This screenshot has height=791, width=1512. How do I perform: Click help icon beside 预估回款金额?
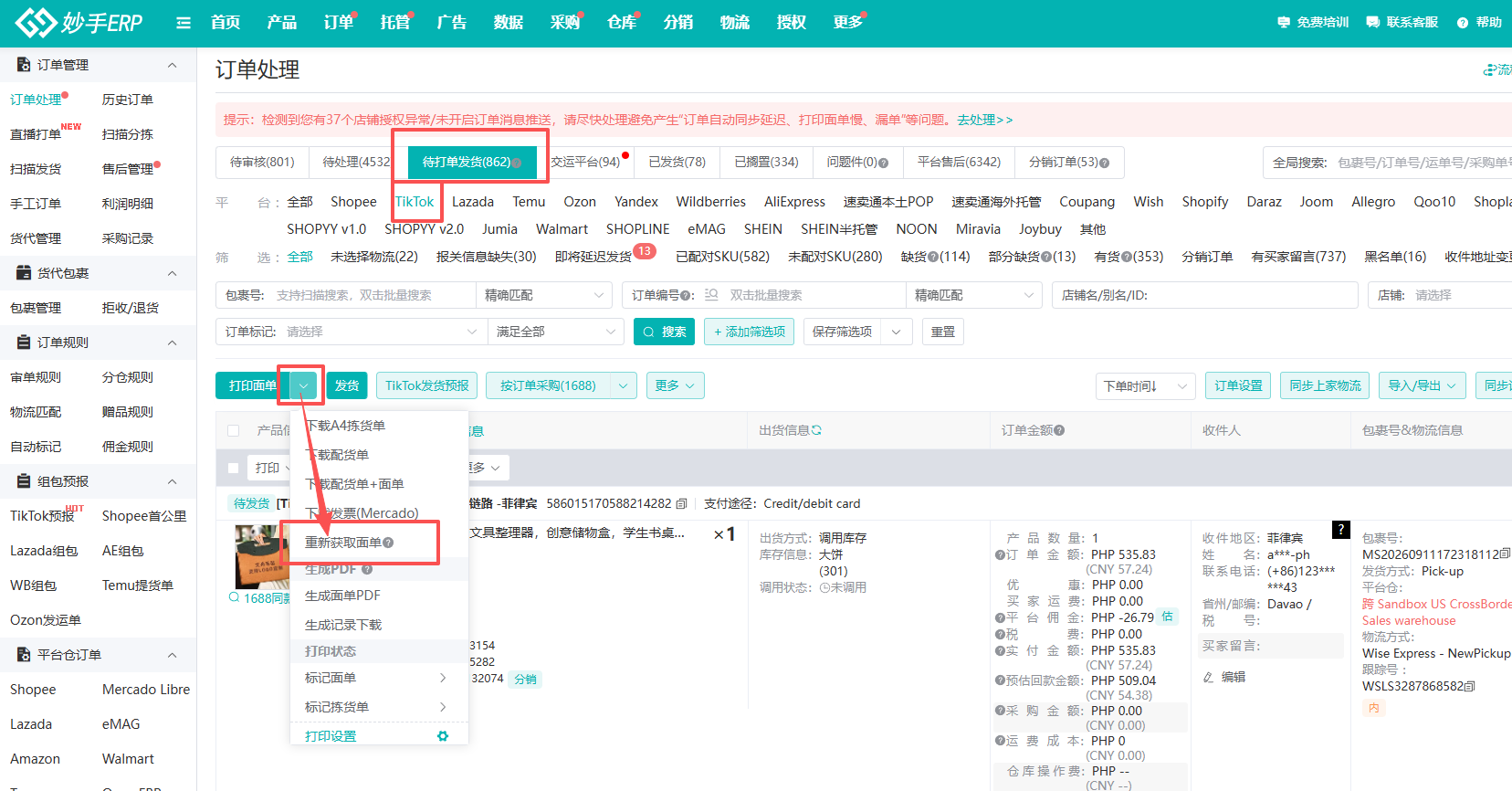pyautogui.click(x=1001, y=680)
